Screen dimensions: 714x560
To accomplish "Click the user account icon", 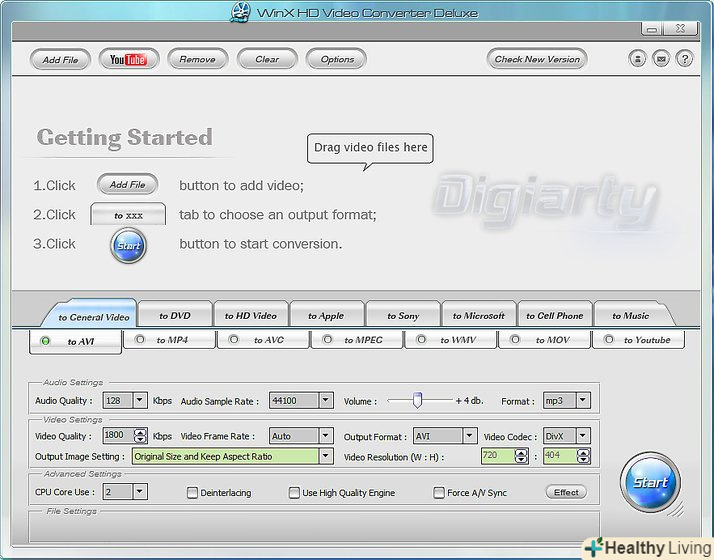I will [x=638, y=59].
